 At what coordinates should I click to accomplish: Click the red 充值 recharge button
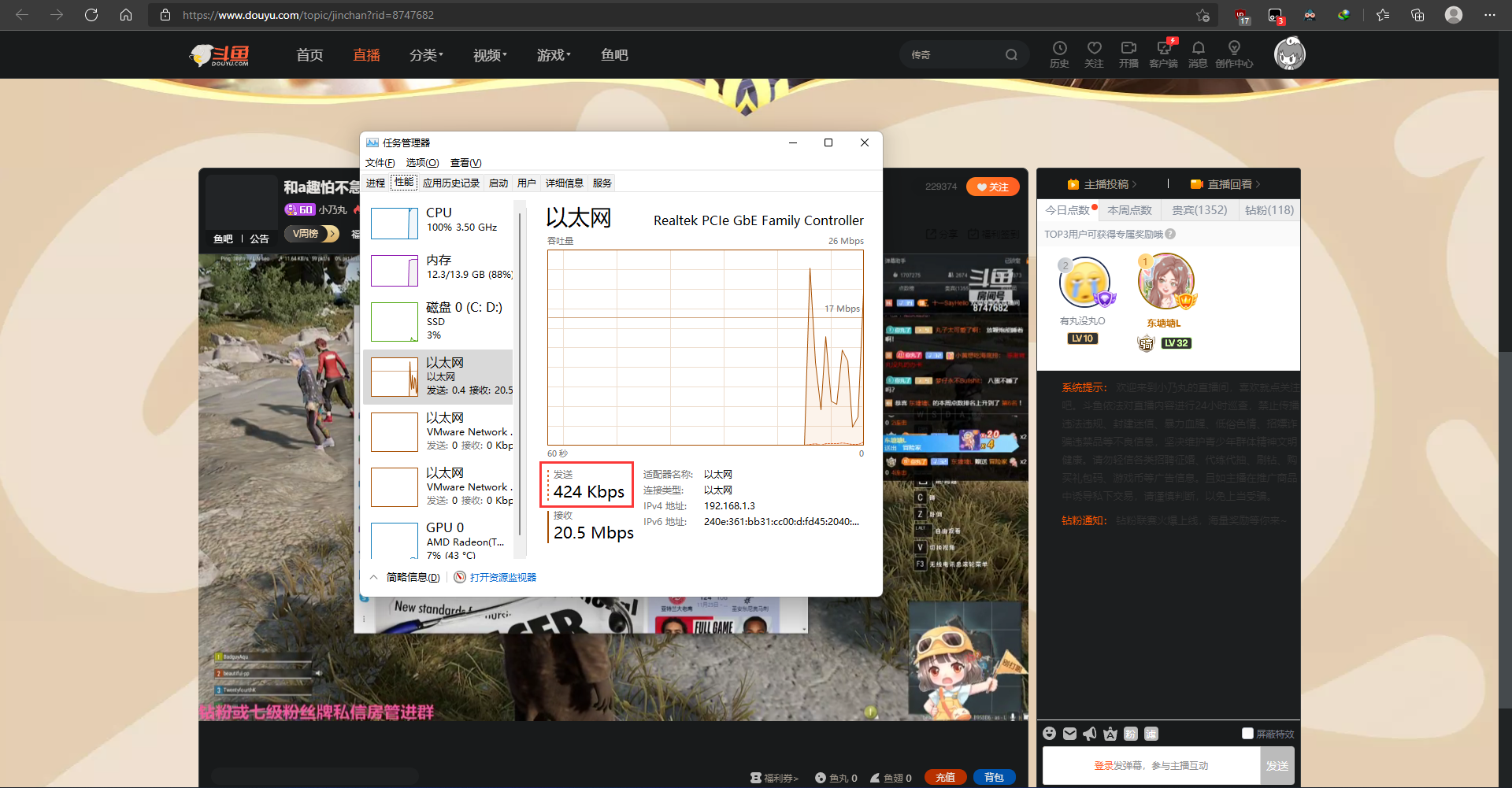pos(945,777)
